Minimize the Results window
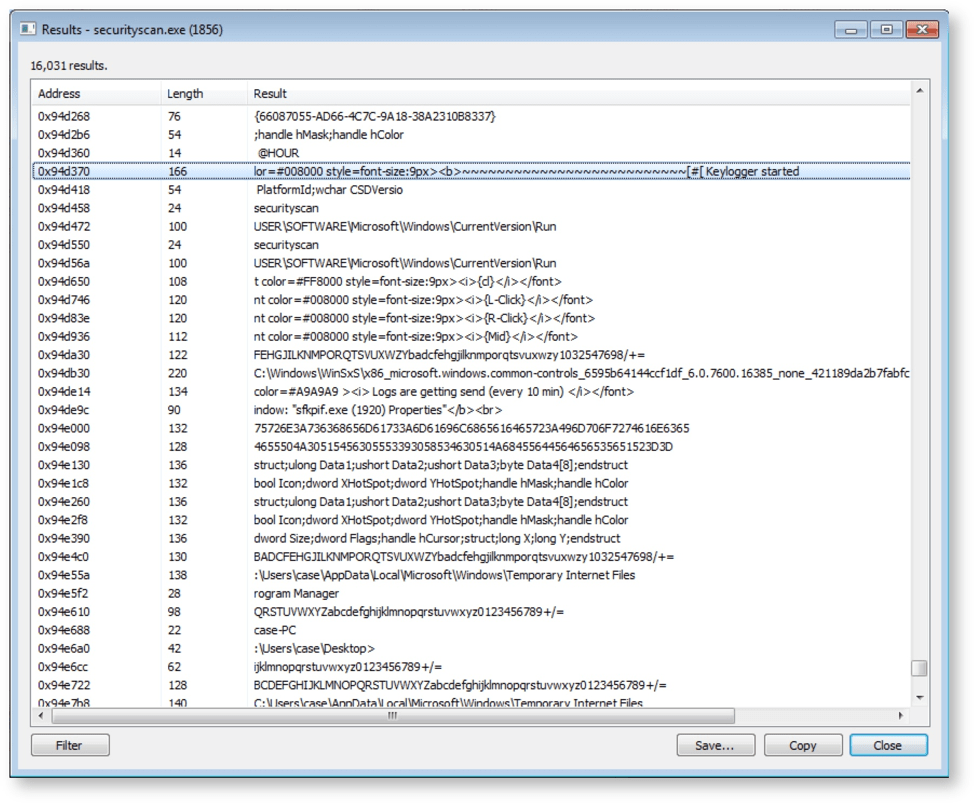Image resolution: width=975 pixels, height=804 pixels. pyautogui.click(x=851, y=29)
